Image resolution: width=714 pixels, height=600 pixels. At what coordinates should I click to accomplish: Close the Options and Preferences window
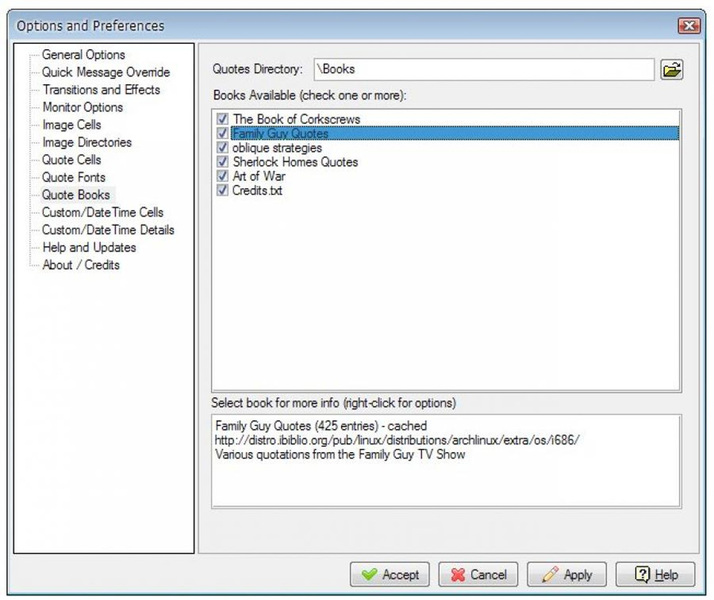pyautogui.click(x=688, y=25)
